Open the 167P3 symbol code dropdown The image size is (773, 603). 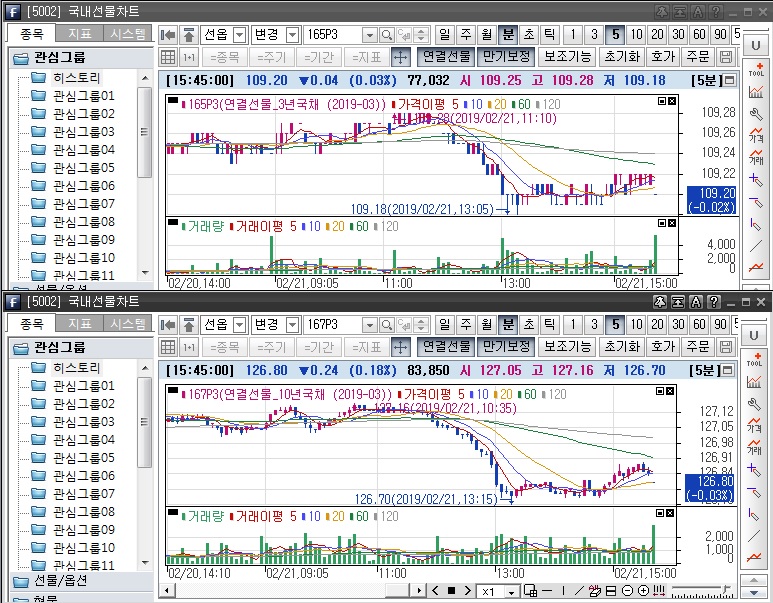coord(370,325)
